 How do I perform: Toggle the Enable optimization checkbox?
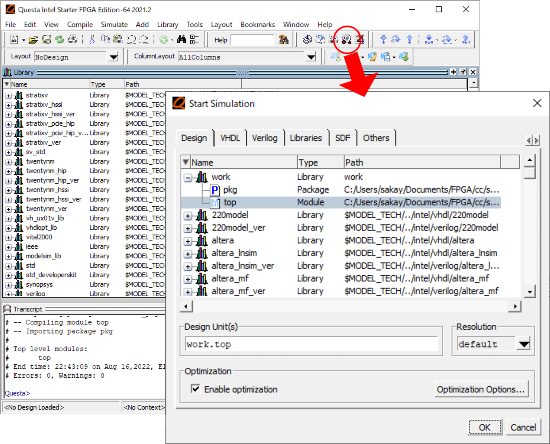(x=195, y=389)
